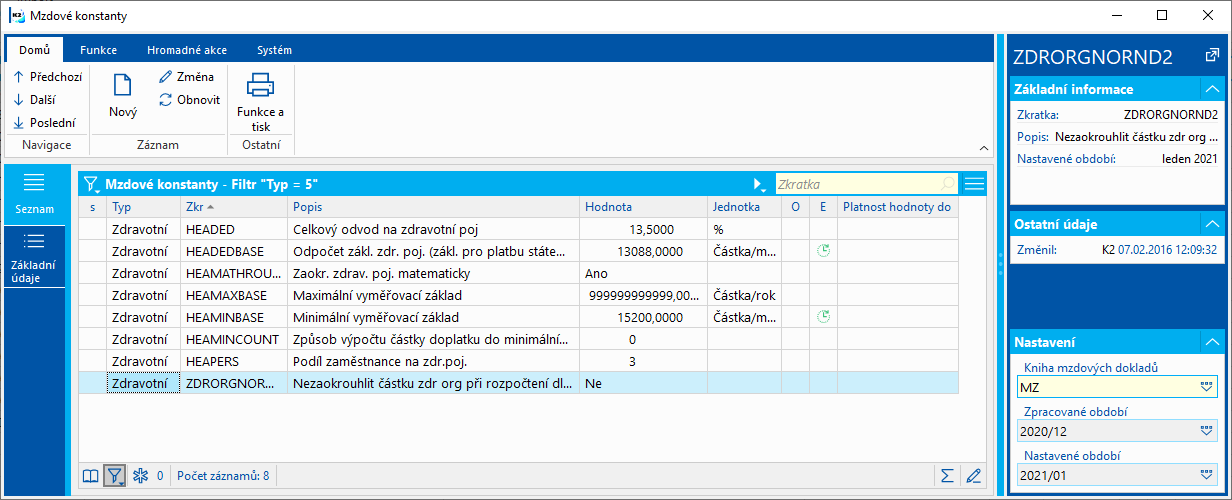Screen dimensions: 1232x500
Task: Click value 13,5000 in Hodnota column
Action: point(643,229)
